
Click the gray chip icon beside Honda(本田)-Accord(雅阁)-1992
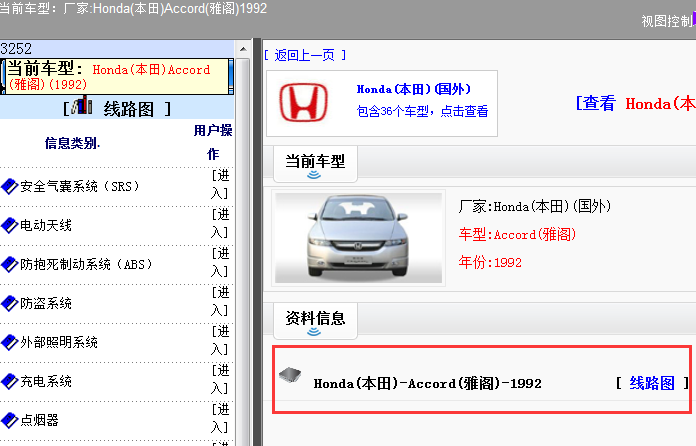pos(290,375)
